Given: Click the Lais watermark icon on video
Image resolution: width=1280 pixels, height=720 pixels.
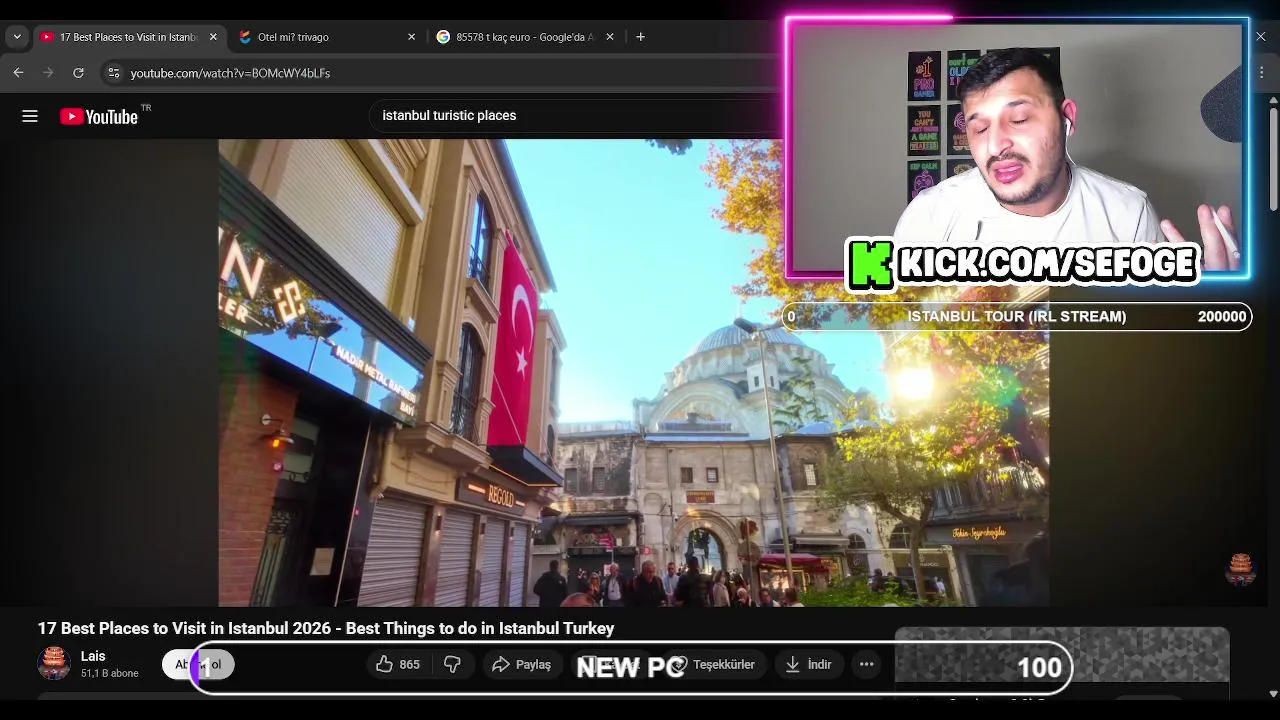Looking at the screenshot, I should pos(1240,568).
